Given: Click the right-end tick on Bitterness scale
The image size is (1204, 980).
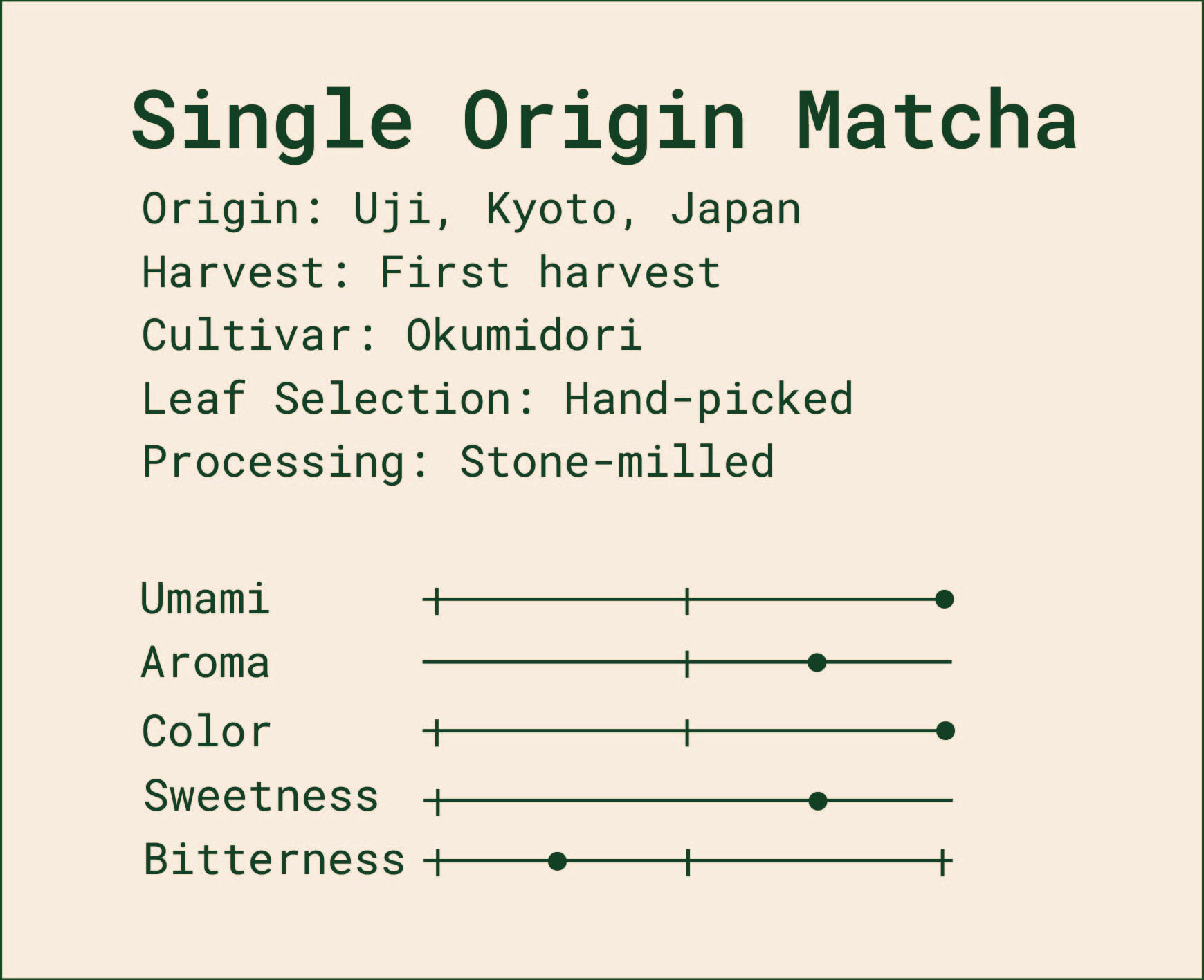Looking at the screenshot, I should click(x=942, y=862).
